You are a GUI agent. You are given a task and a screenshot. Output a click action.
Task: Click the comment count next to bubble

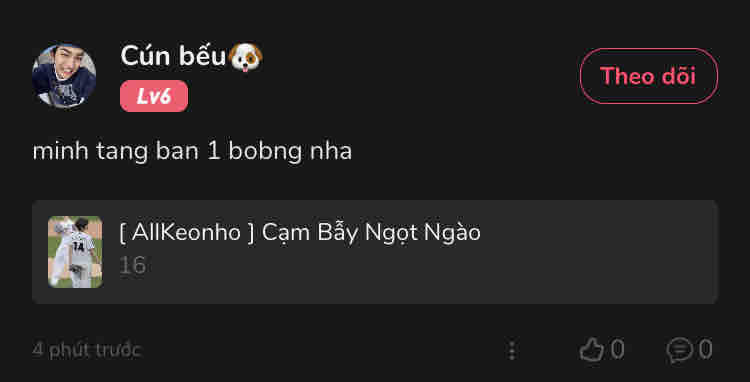point(706,349)
